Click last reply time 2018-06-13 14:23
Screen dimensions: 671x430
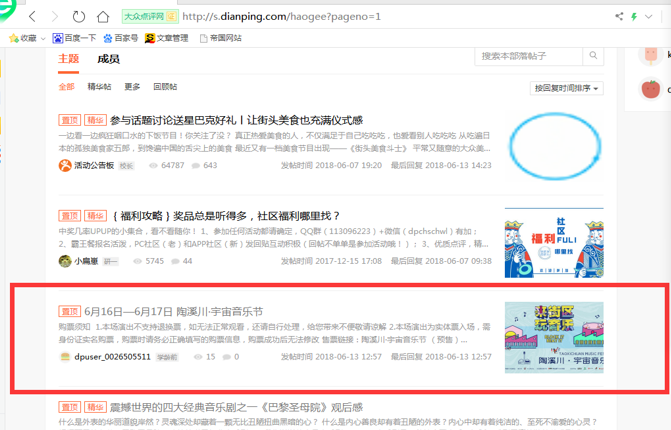[x=441, y=165]
